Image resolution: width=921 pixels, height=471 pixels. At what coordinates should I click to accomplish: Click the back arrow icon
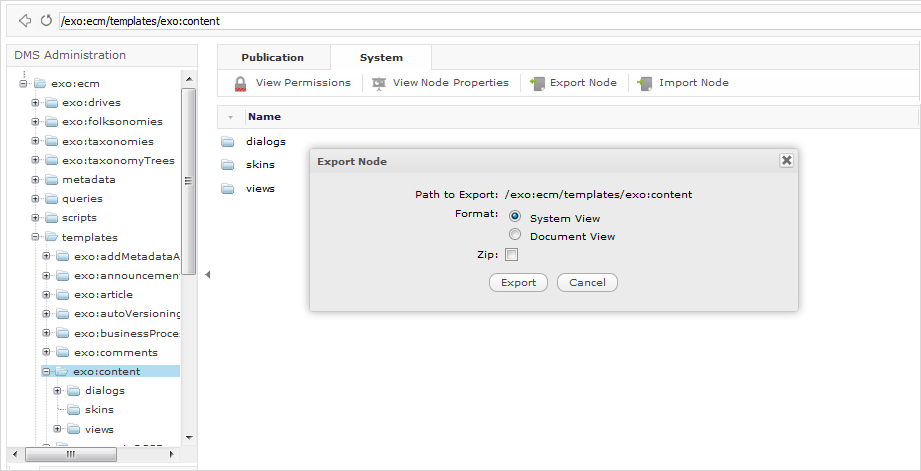pos(25,21)
